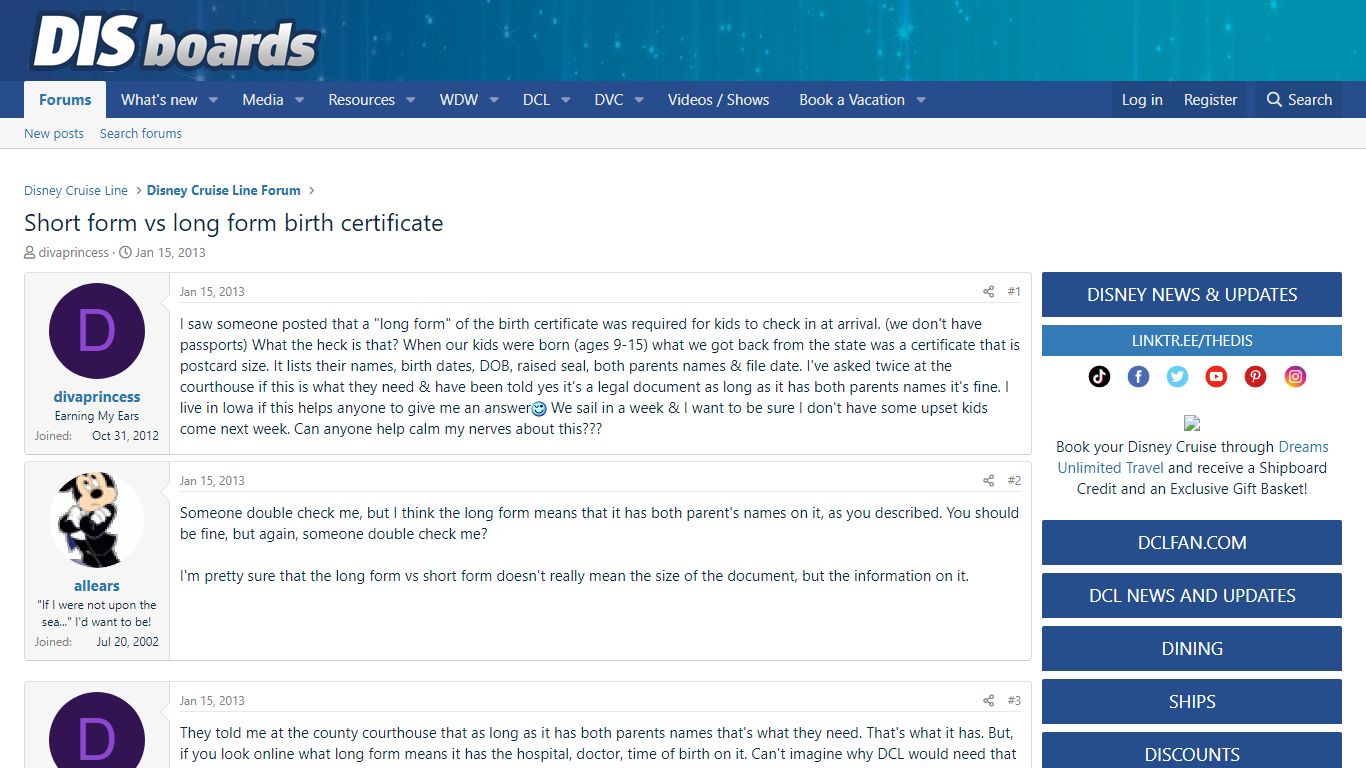This screenshot has height=768, width=1366.
Task: Click DCLFAN.COM button
Action: [1192, 543]
